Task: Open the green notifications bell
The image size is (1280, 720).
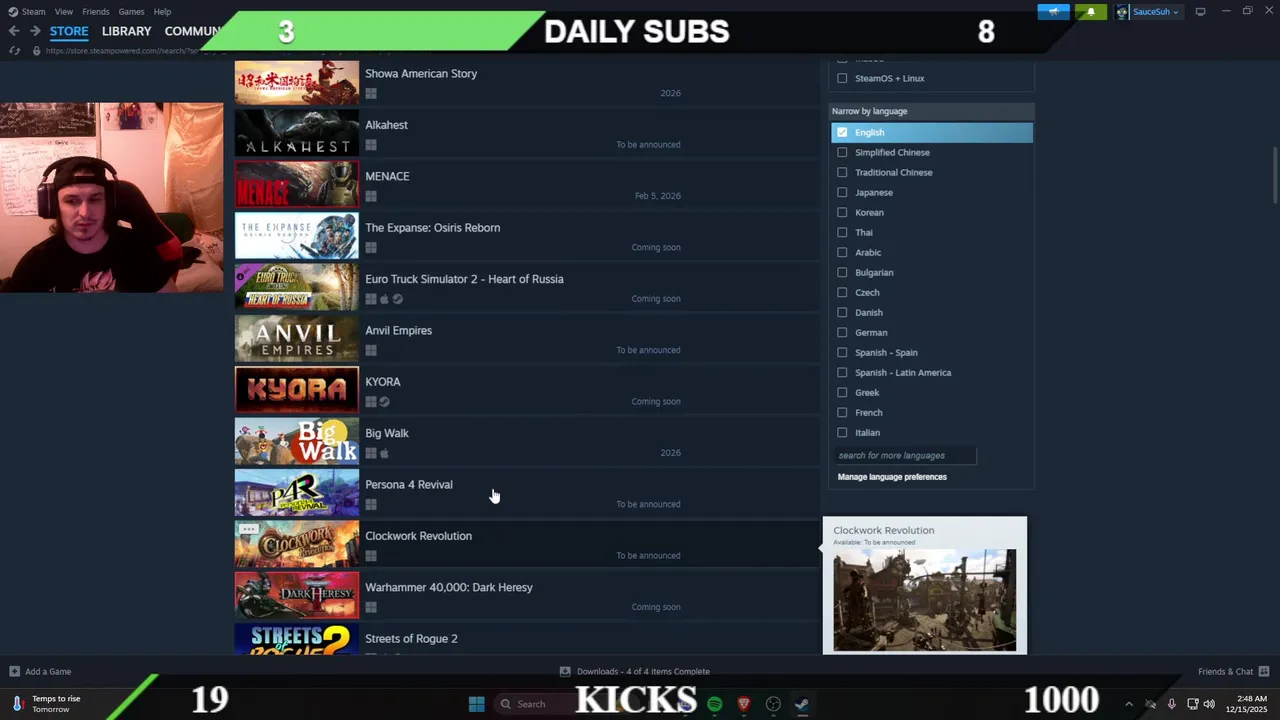Action: pyautogui.click(x=1090, y=12)
